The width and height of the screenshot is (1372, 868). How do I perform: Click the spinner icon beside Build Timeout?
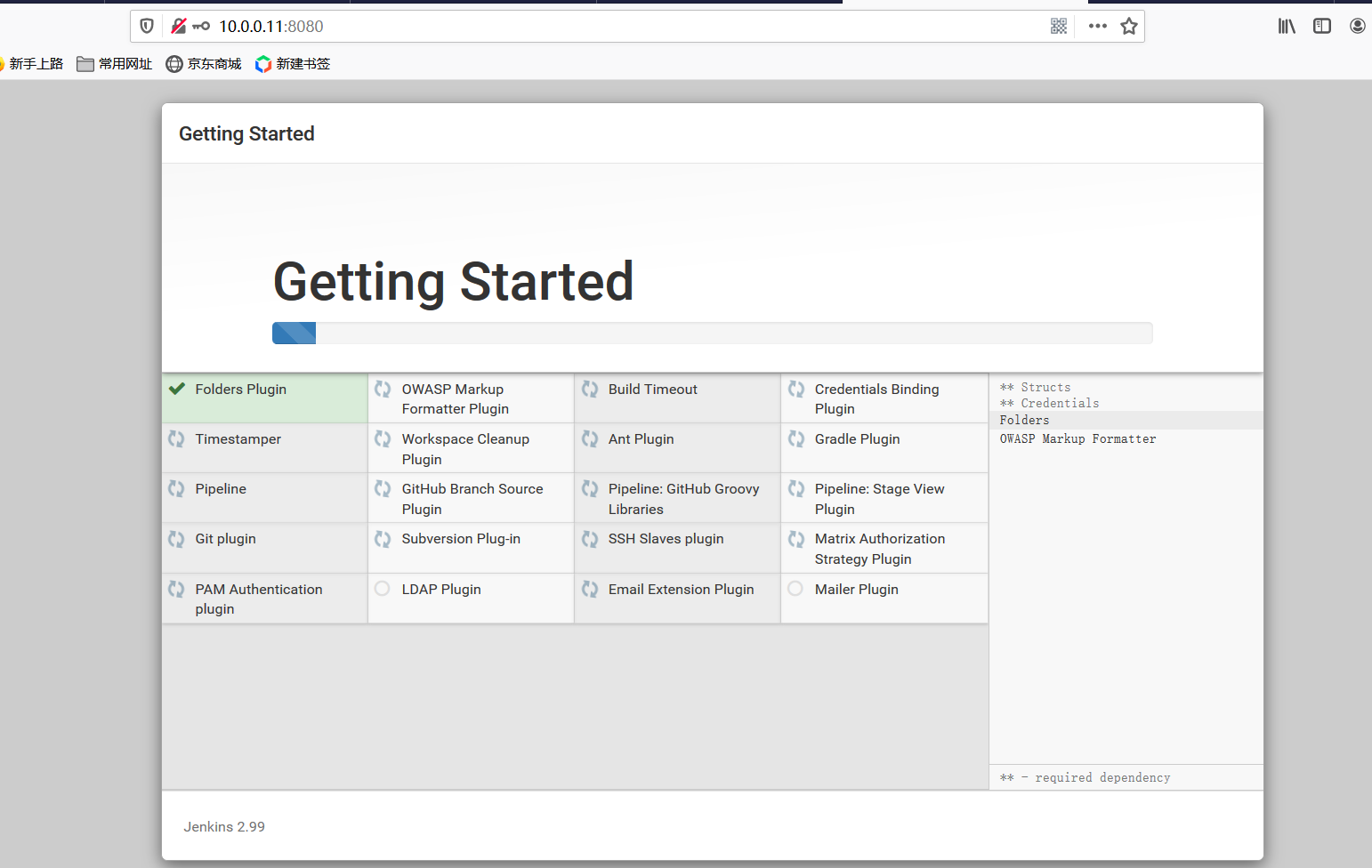pos(590,389)
